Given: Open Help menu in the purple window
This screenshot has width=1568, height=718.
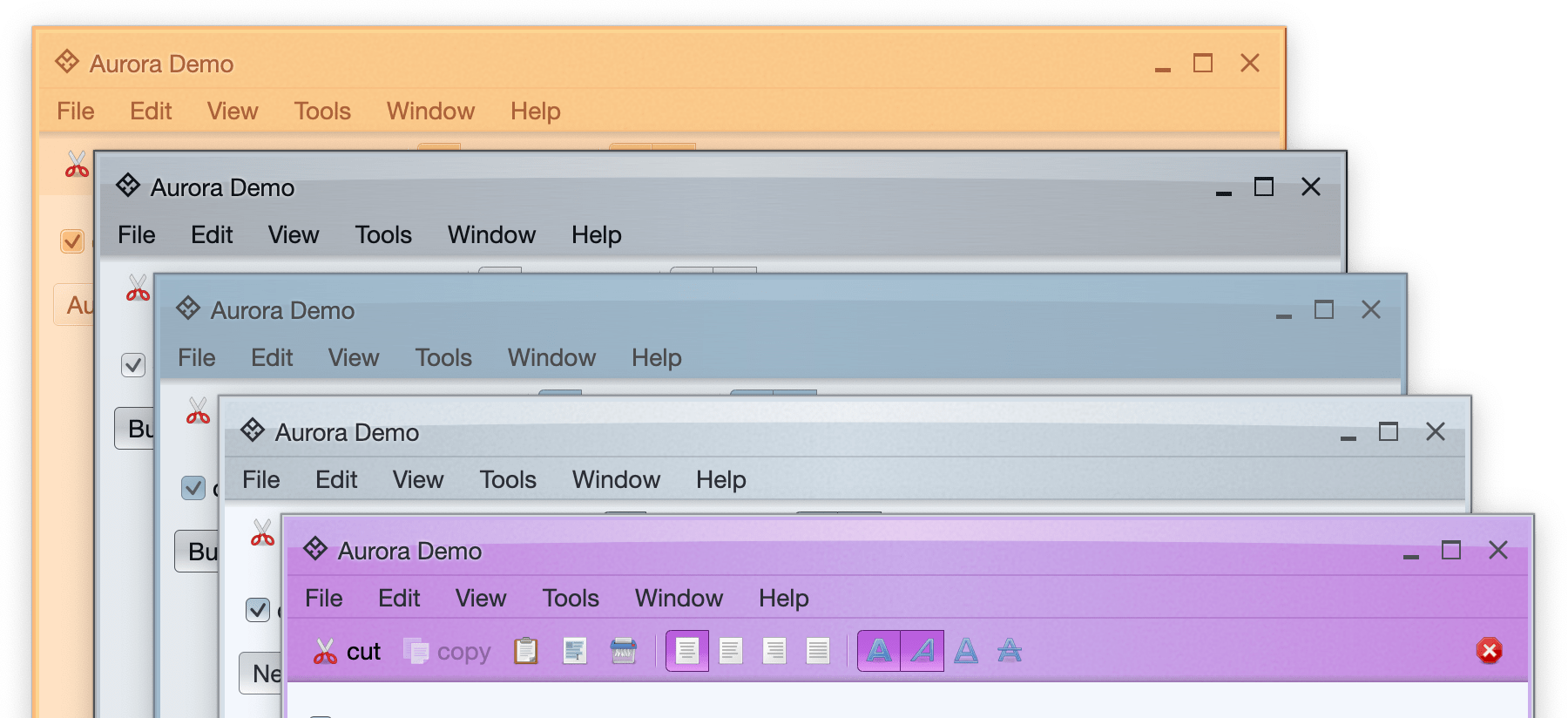Looking at the screenshot, I should 784,599.
